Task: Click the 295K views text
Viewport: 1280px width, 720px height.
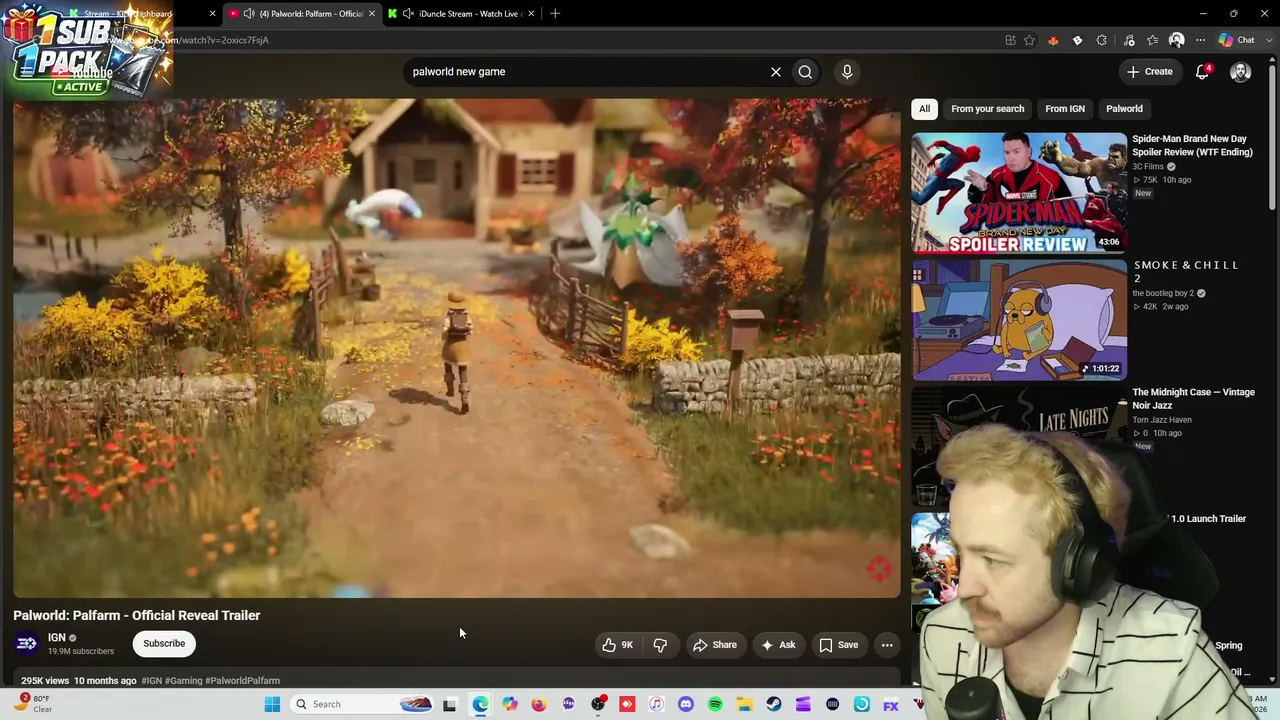Action: [45, 681]
